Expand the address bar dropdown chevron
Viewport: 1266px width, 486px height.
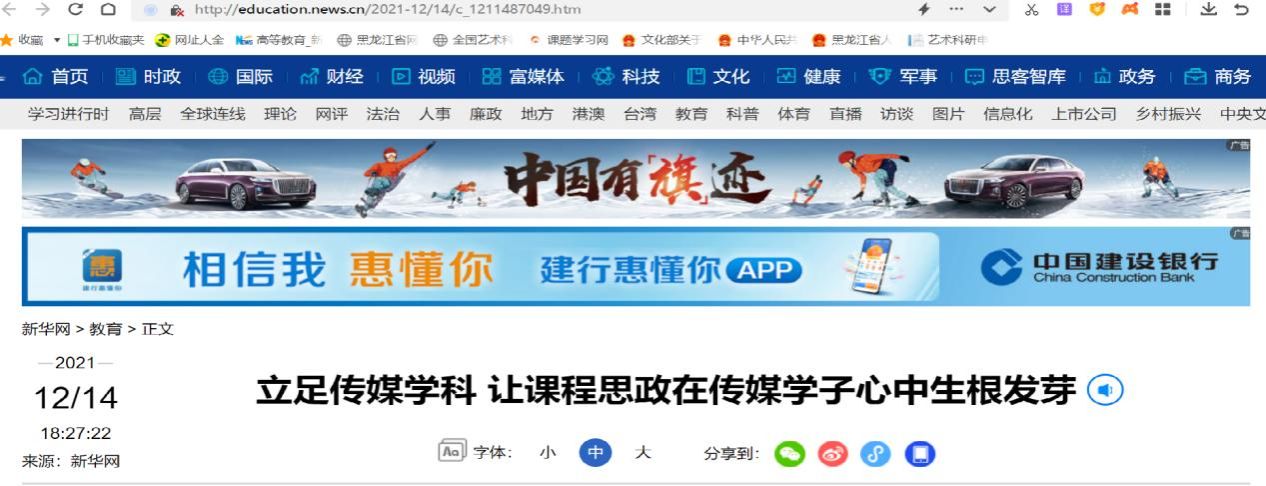click(x=989, y=9)
